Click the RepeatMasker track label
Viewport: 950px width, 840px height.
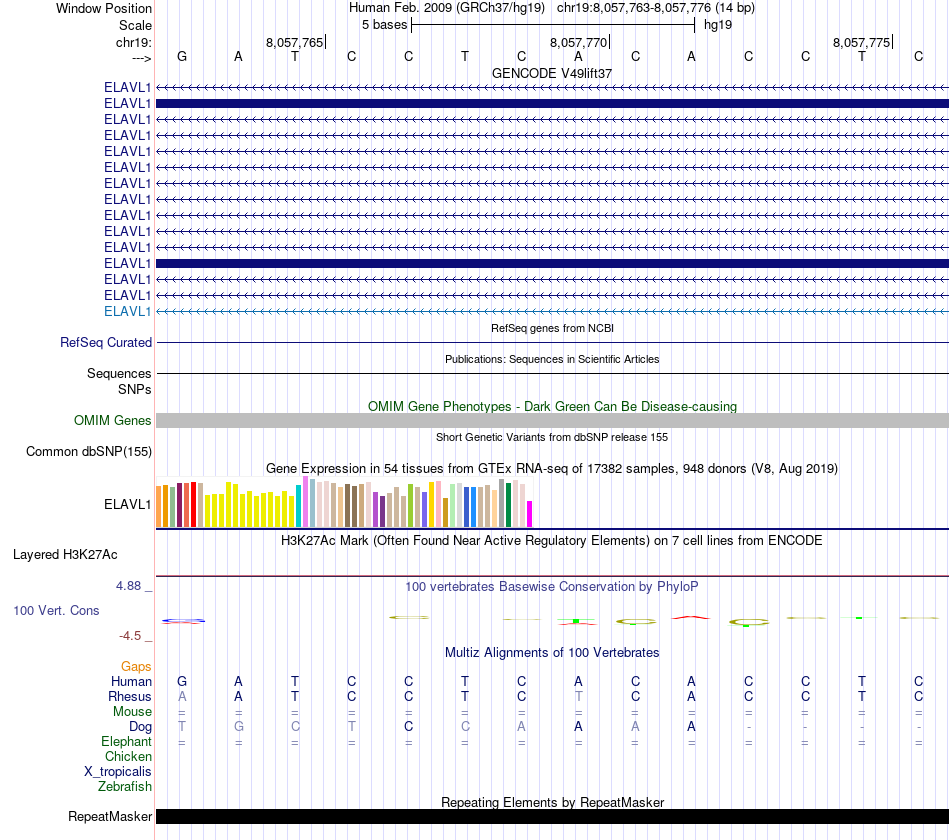(110, 817)
